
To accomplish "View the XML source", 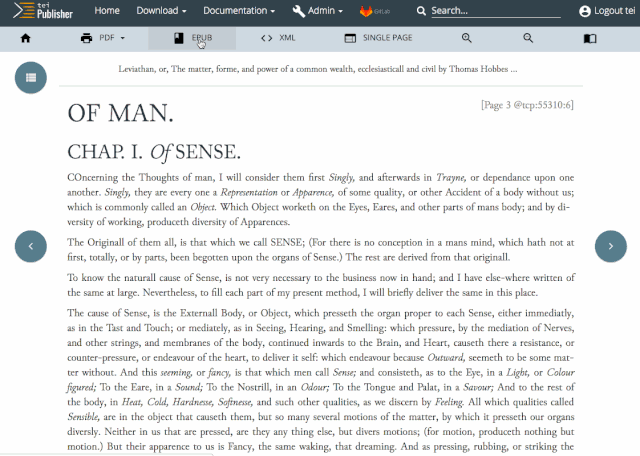I will point(279,38).
